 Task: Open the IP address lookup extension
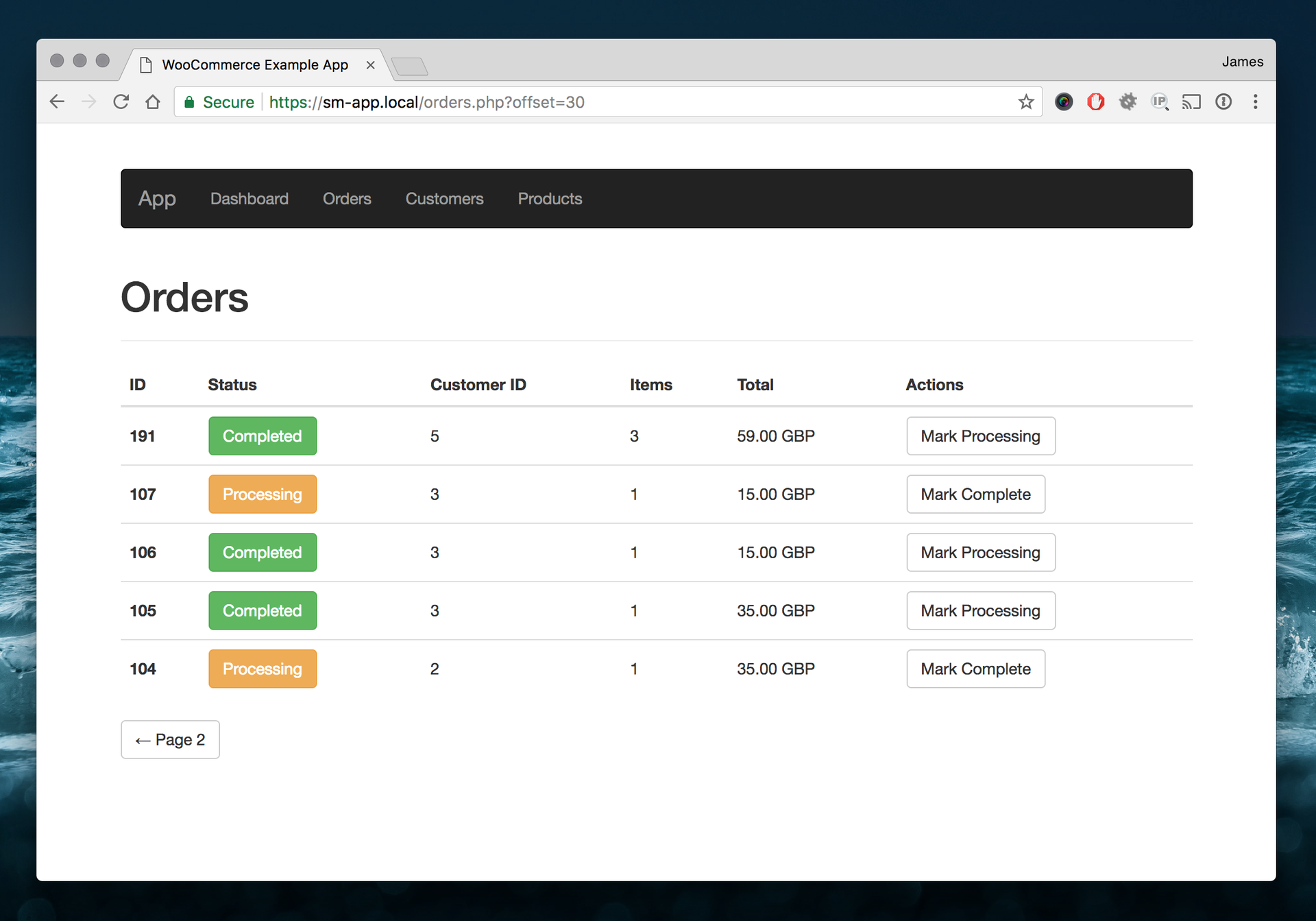1160,101
